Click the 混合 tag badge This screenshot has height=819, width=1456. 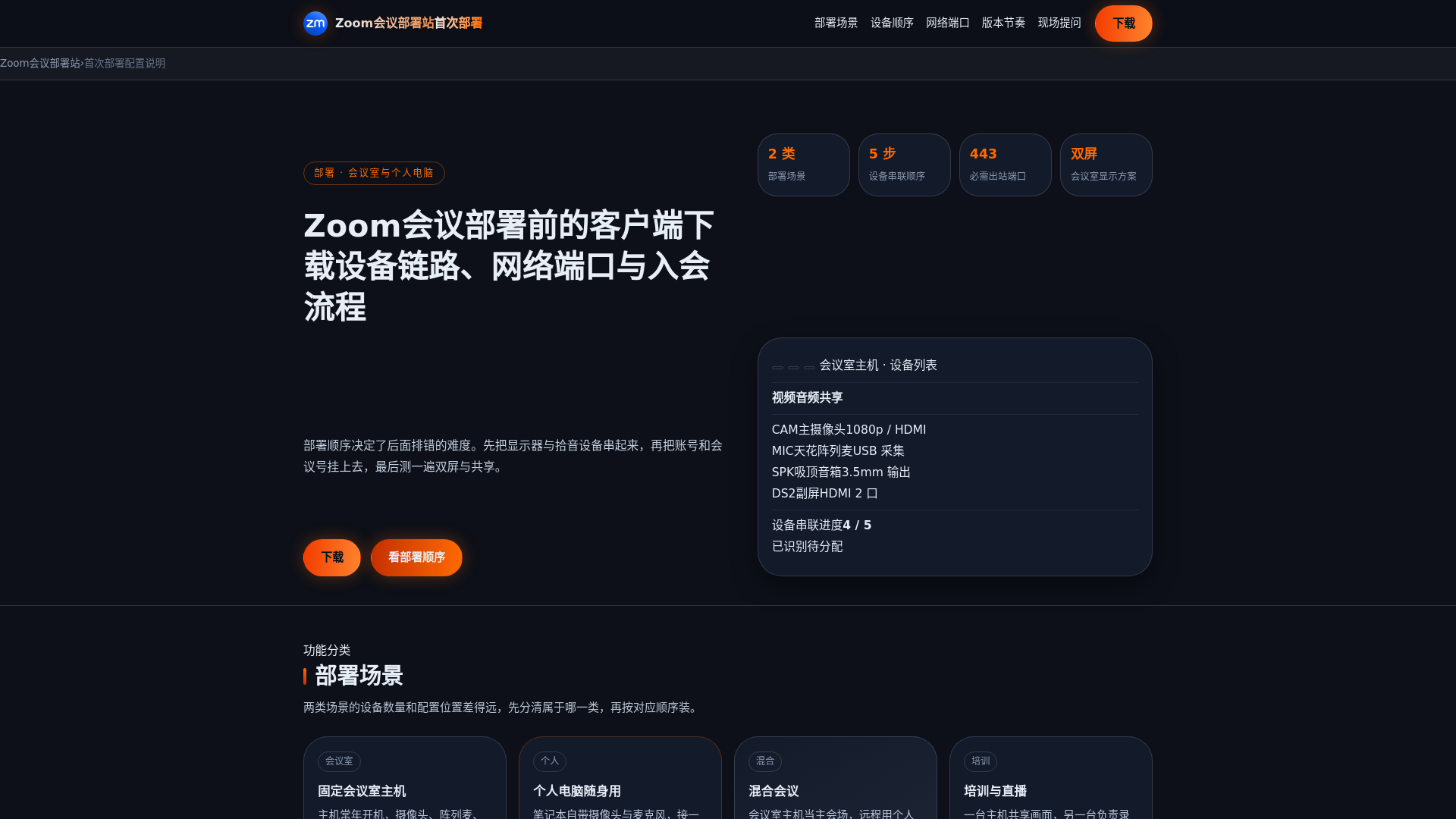point(765,761)
